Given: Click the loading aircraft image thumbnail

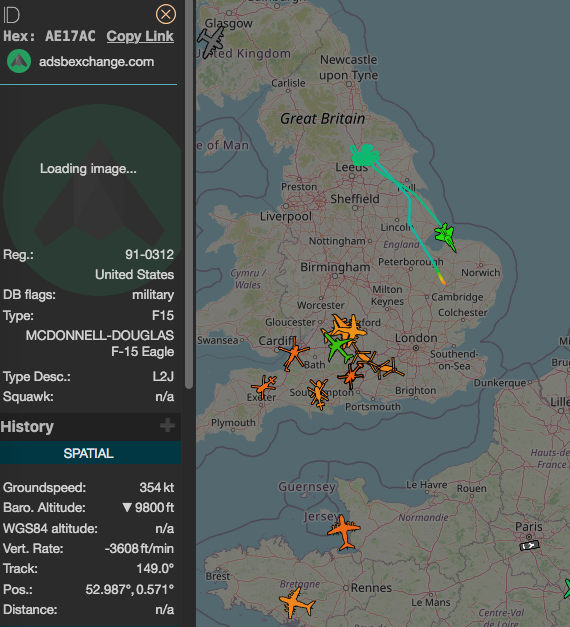Looking at the screenshot, I should click(92, 200).
